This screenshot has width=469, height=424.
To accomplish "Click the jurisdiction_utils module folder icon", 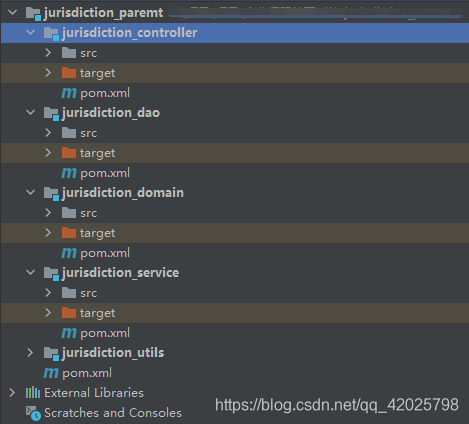I will (51, 354).
